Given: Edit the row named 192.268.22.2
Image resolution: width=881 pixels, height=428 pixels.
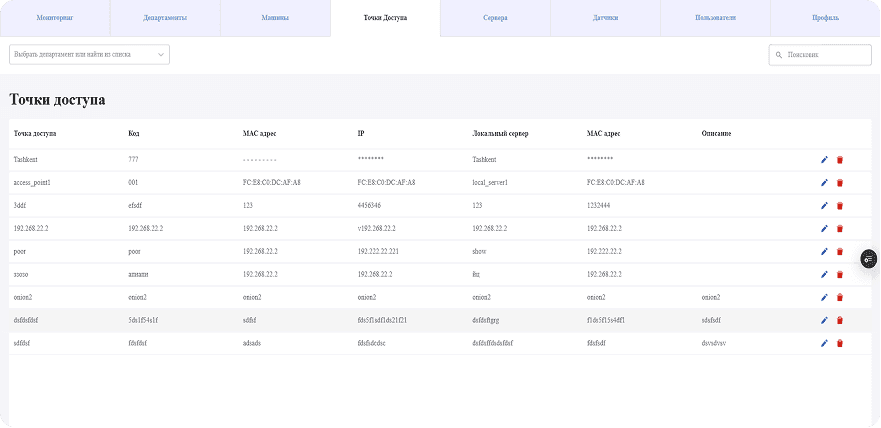Looking at the screenshot, I should click(824, 229).
